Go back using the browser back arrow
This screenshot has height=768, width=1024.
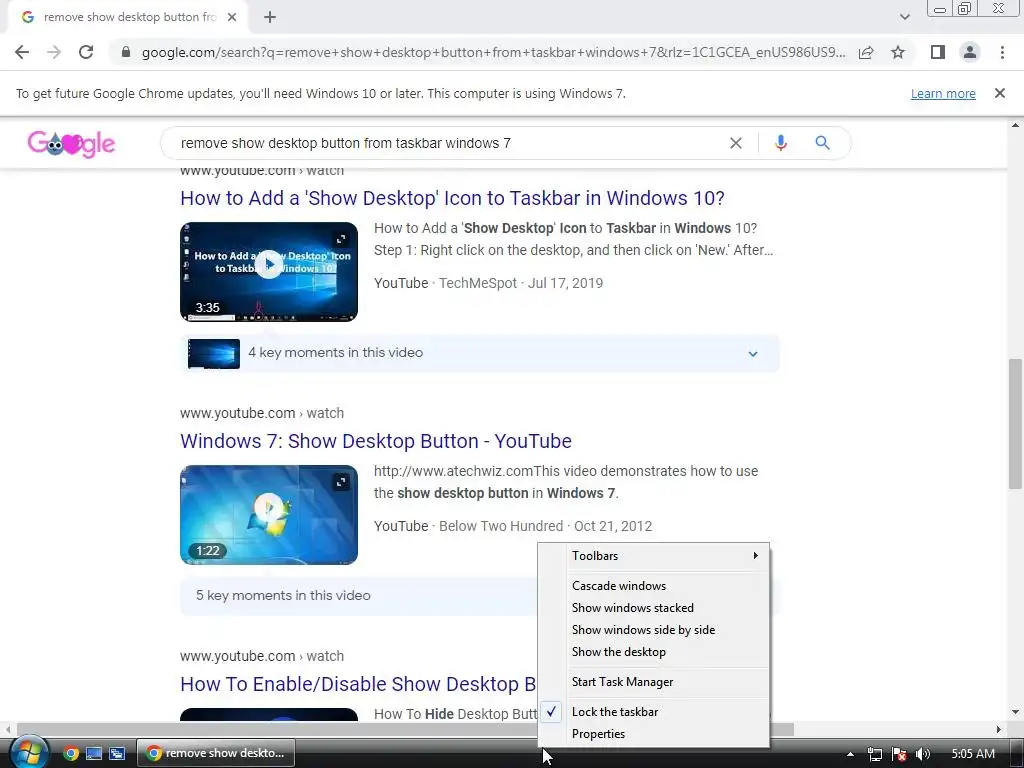(22, 52)
